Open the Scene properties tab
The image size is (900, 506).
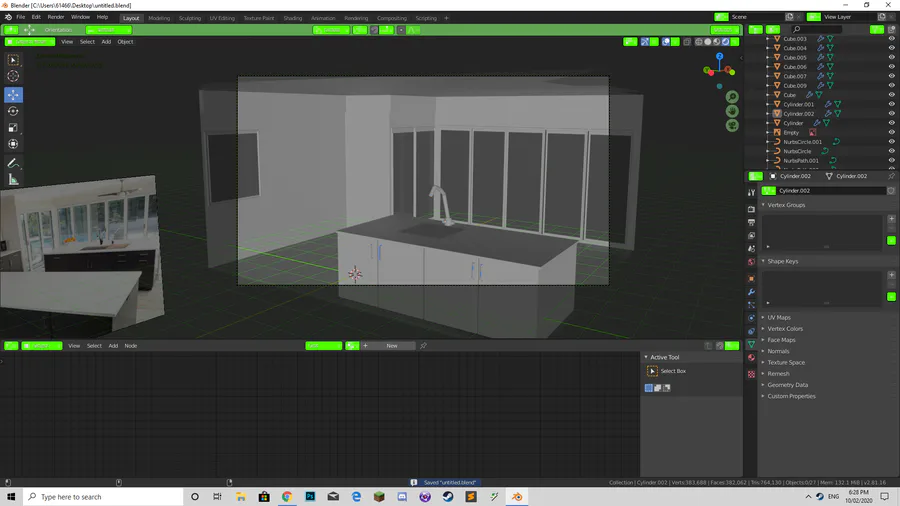751,248
